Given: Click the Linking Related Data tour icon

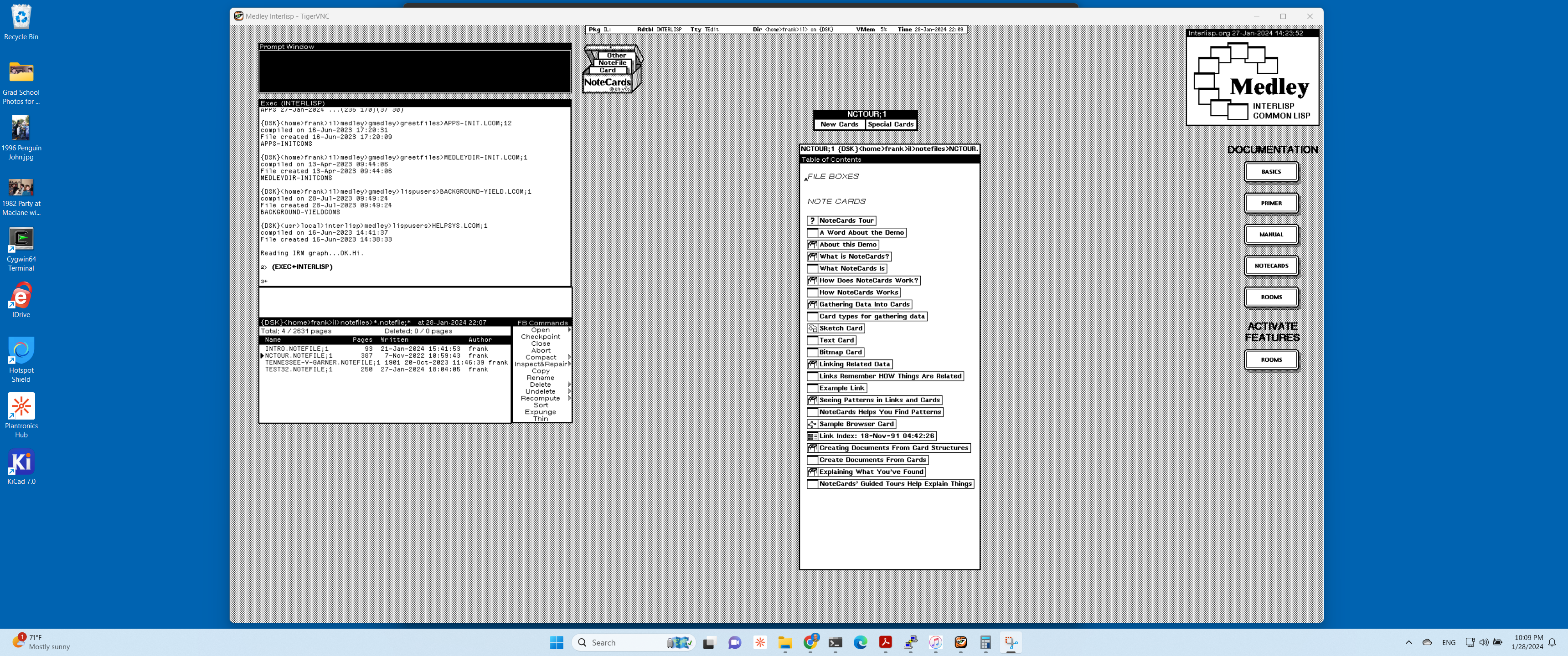Looking at the screenshot, I should point(812,364).
